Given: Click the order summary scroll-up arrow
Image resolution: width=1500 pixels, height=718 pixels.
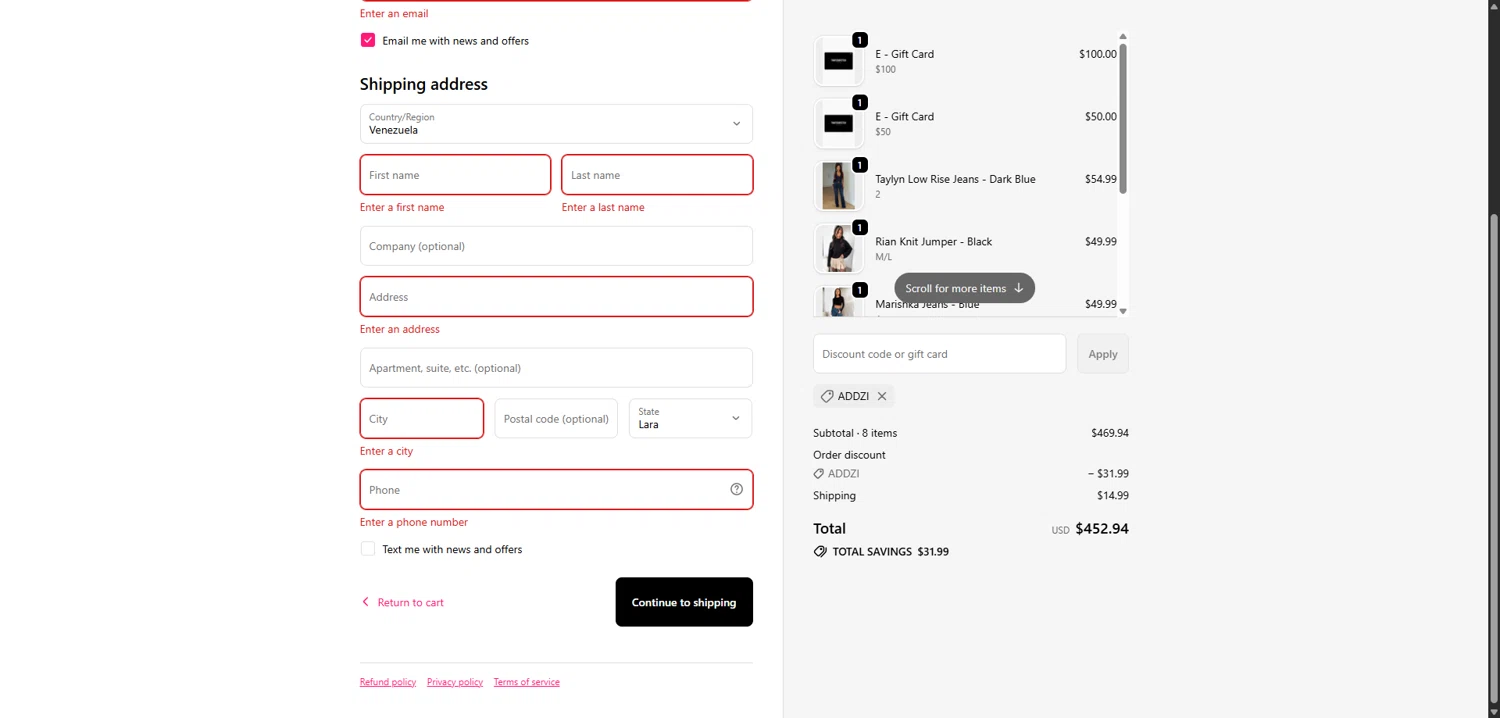Looking at the screenshot, I should pos(1123,37).
